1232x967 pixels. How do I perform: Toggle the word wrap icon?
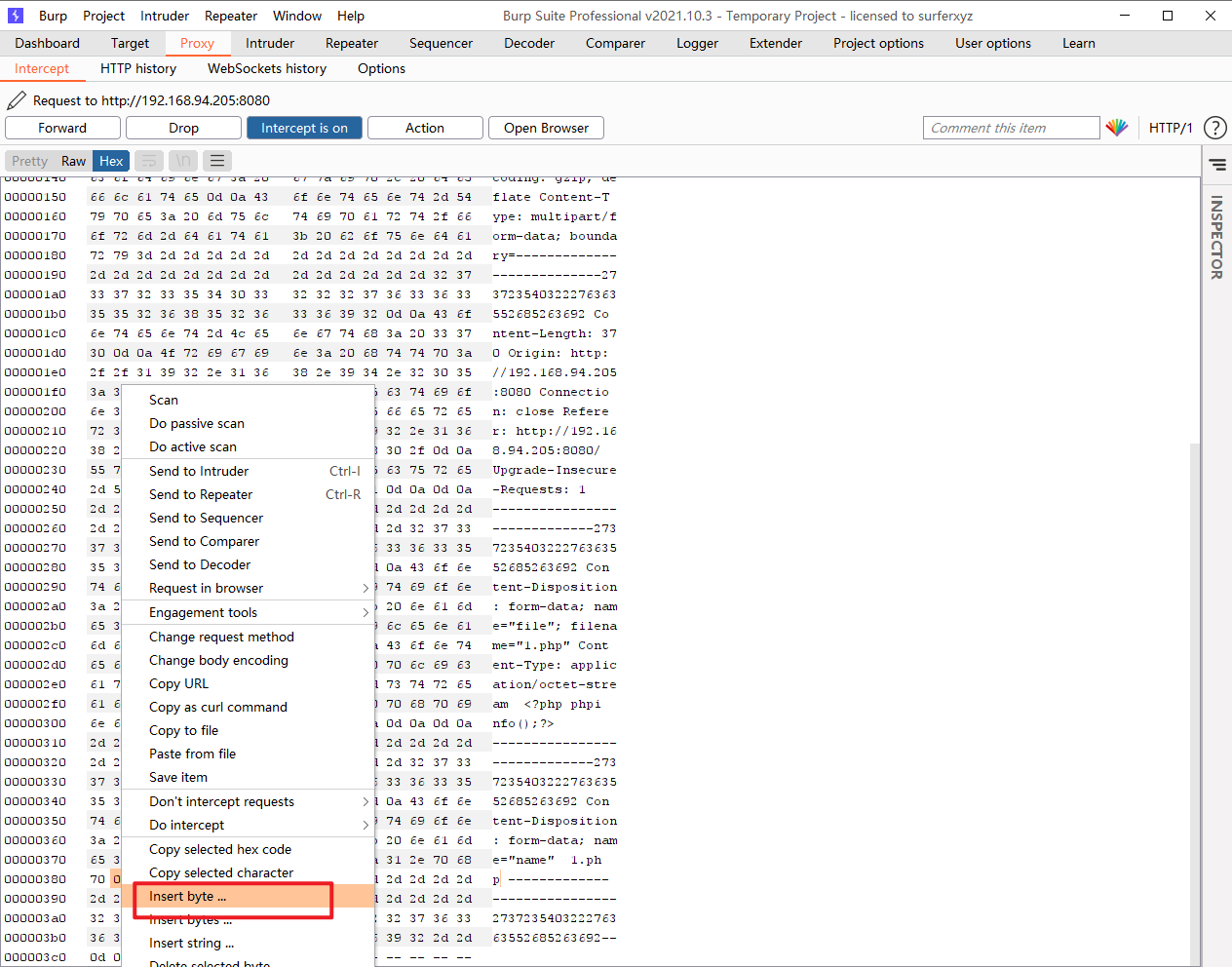[x=149, y=161]
